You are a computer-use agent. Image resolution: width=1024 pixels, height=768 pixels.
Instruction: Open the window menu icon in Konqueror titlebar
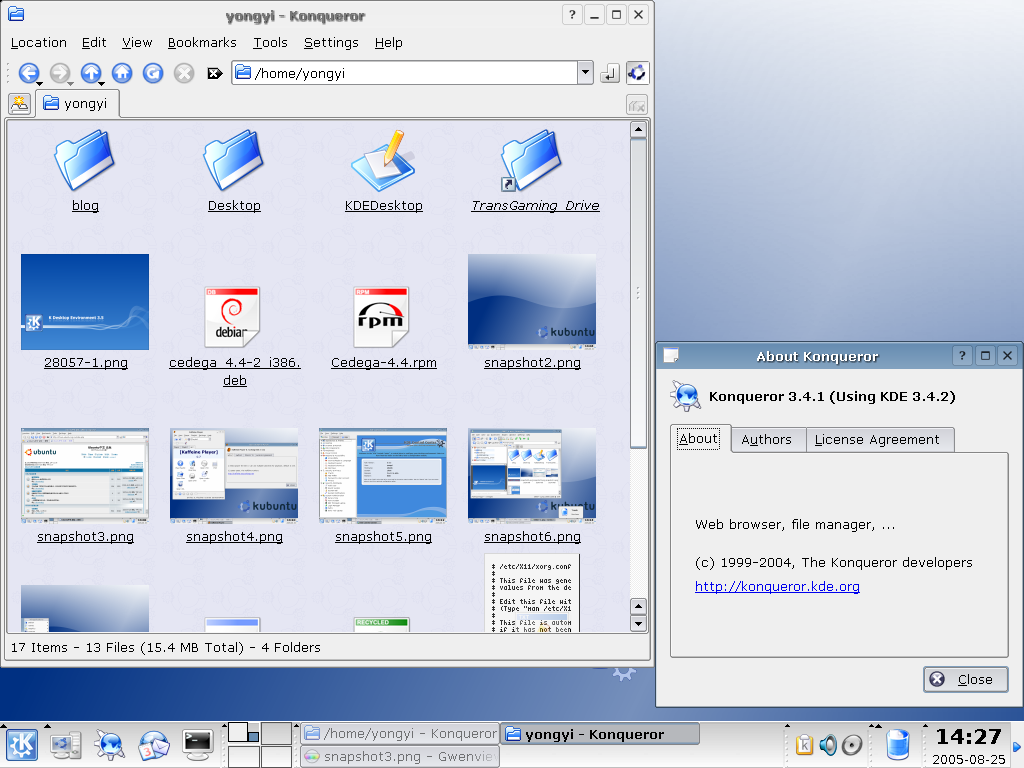[16, 14]
